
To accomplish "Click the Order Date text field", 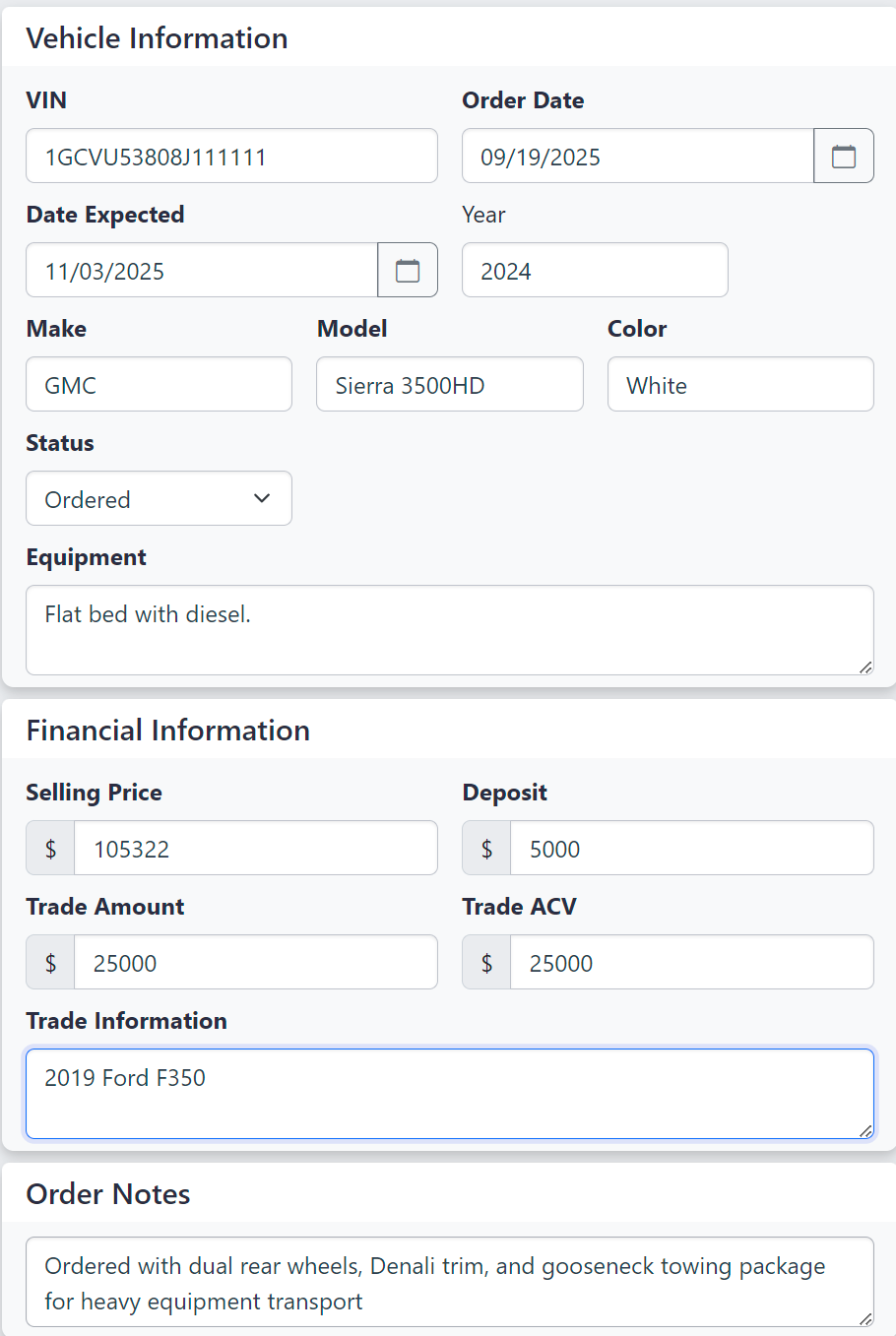I will pos(637,157).
